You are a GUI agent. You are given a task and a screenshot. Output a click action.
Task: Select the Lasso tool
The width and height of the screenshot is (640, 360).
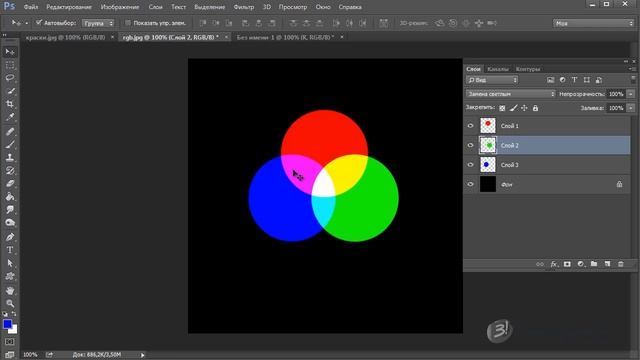10,78
